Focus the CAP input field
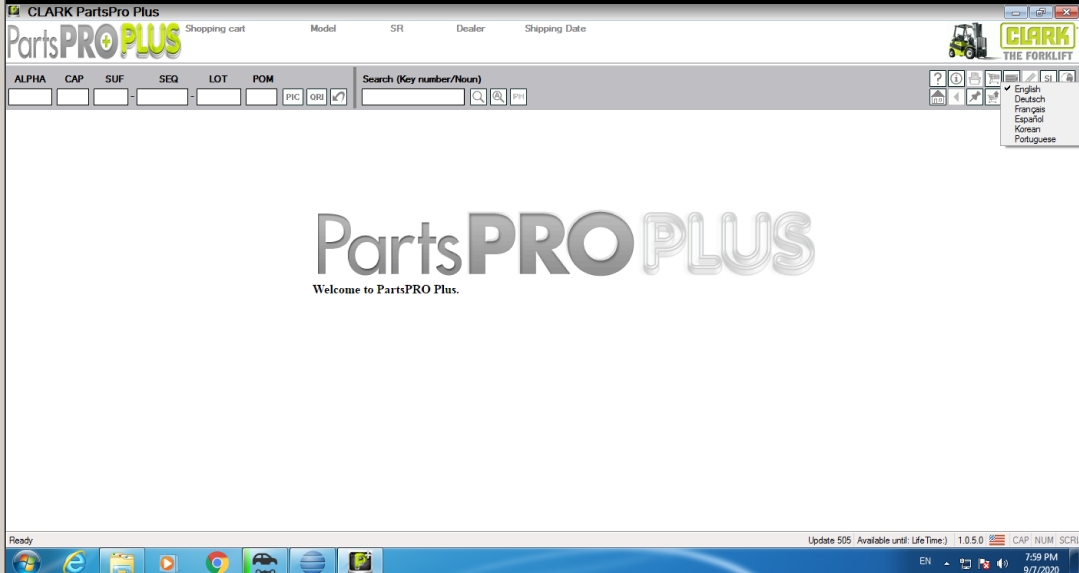 point(73,97)
